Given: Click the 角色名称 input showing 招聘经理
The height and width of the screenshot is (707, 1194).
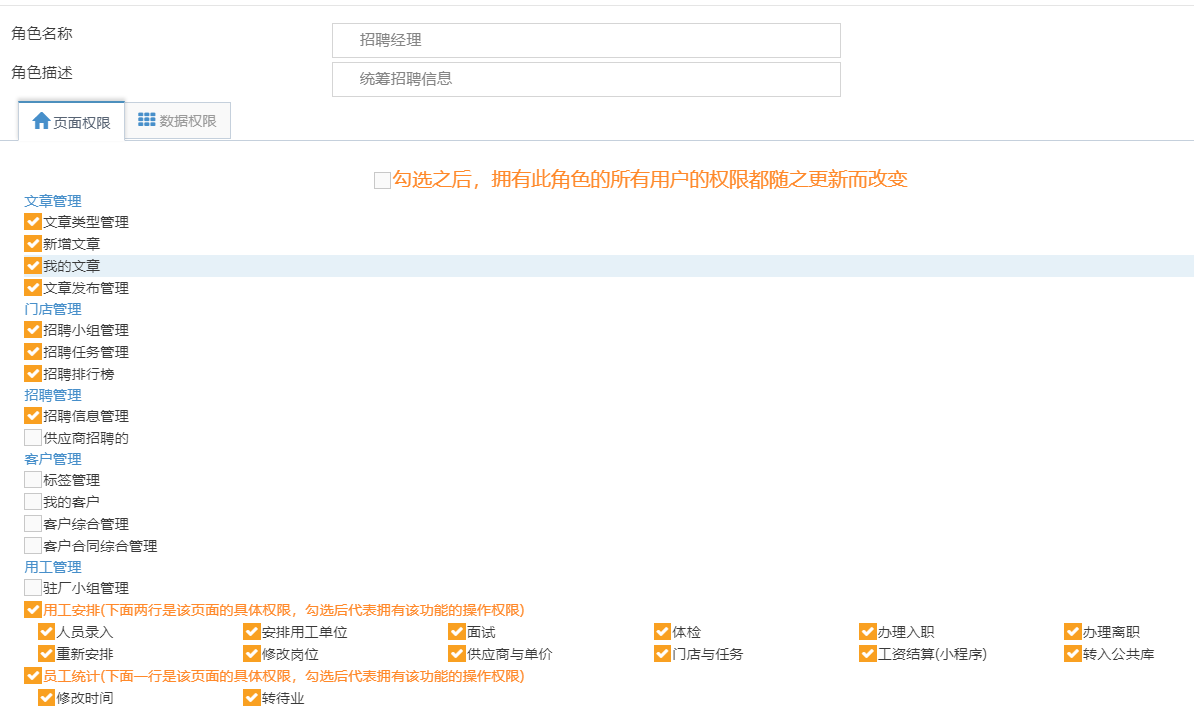Looking at the screenshot, I should click(586, 40).
